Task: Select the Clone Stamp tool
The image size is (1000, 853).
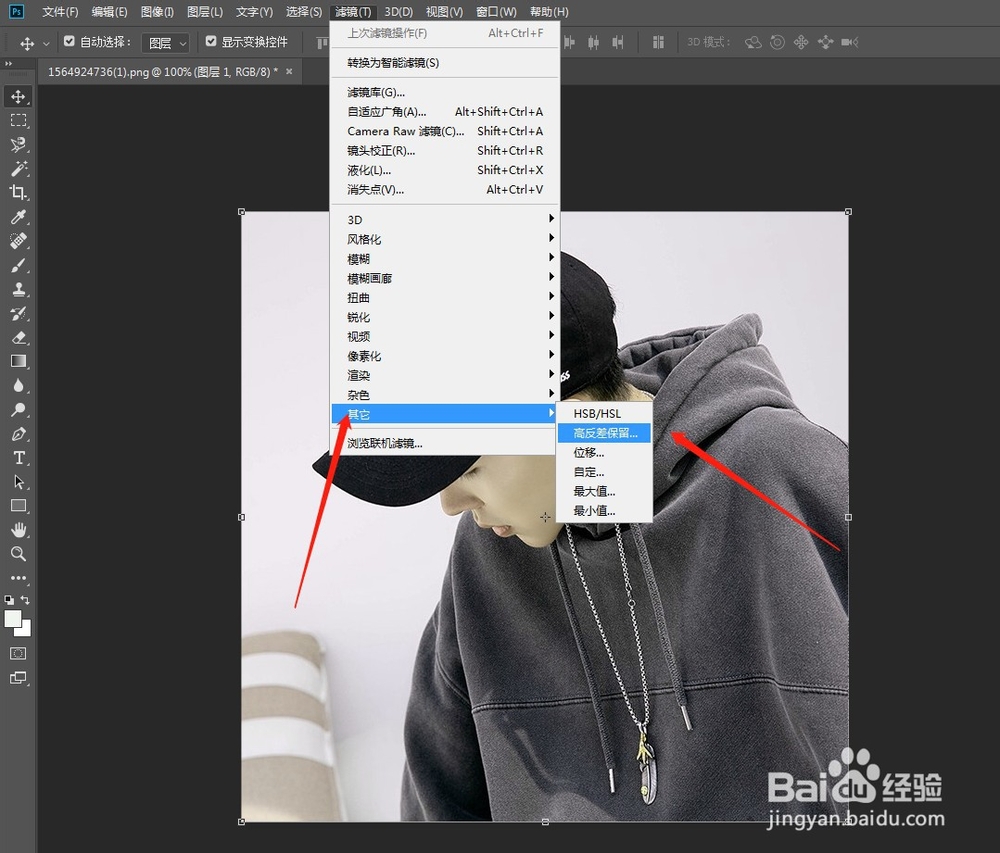Action: click(18, 289)
